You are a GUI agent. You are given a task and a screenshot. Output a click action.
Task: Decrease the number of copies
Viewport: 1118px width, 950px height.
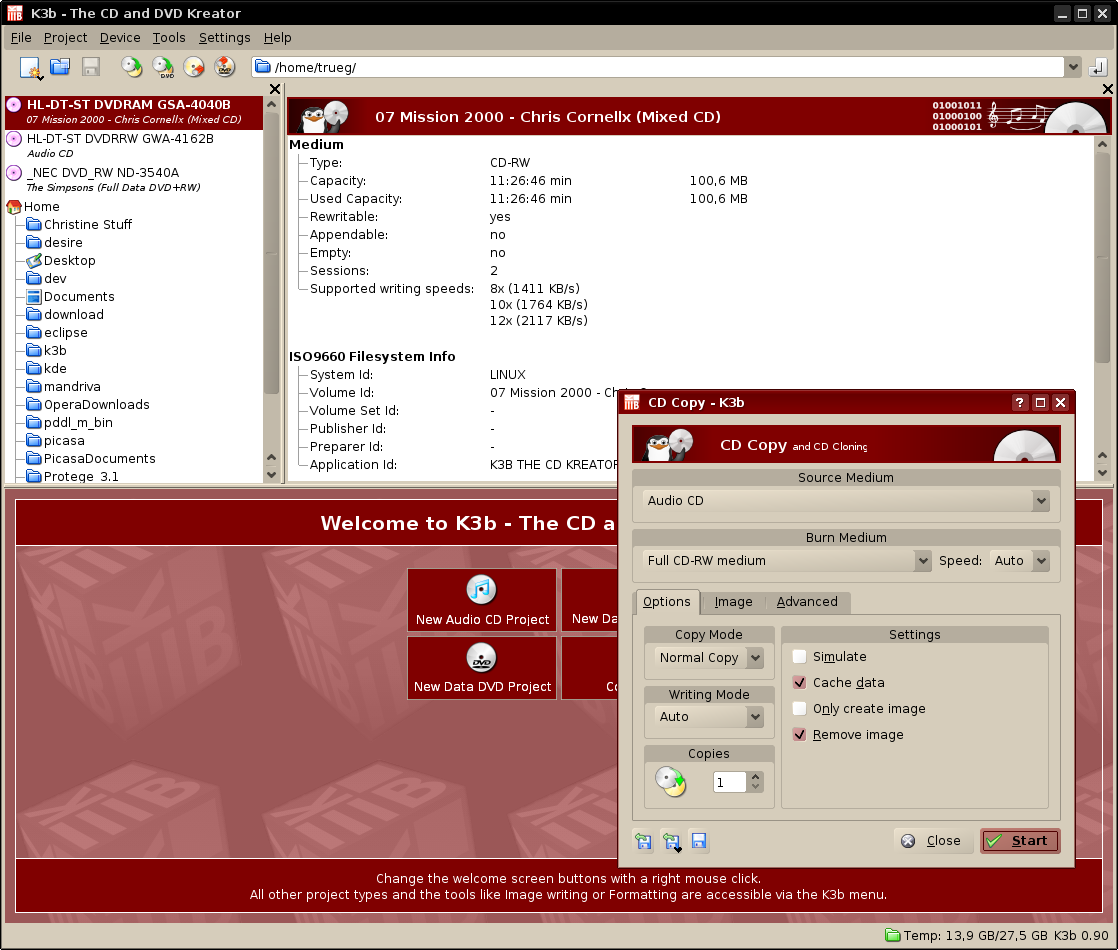click(755, 787)
